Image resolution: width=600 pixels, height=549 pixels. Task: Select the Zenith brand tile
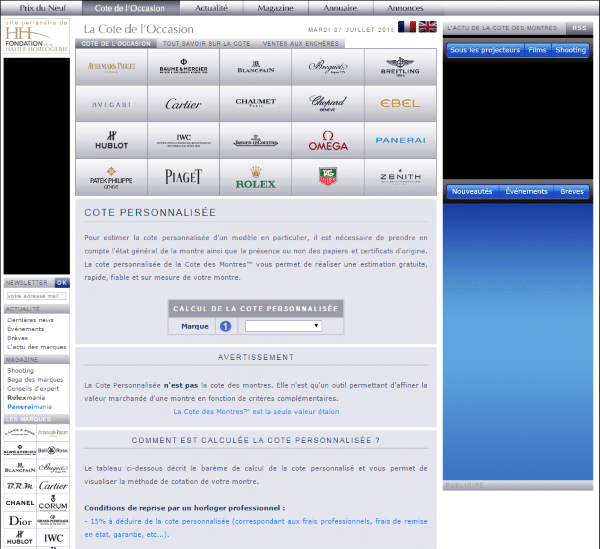point(400,177)
